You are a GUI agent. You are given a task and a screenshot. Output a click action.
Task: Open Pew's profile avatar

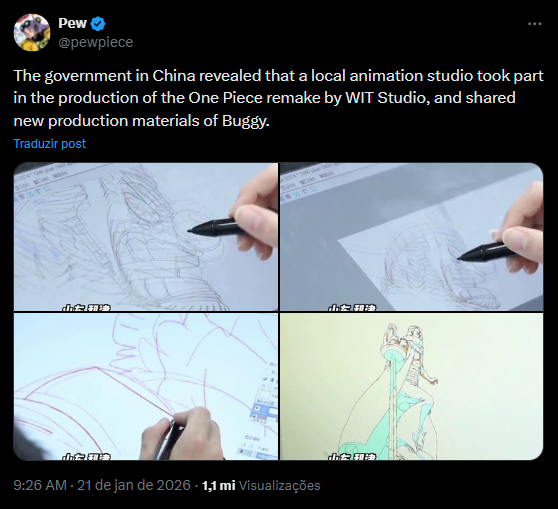coord(32,32)
